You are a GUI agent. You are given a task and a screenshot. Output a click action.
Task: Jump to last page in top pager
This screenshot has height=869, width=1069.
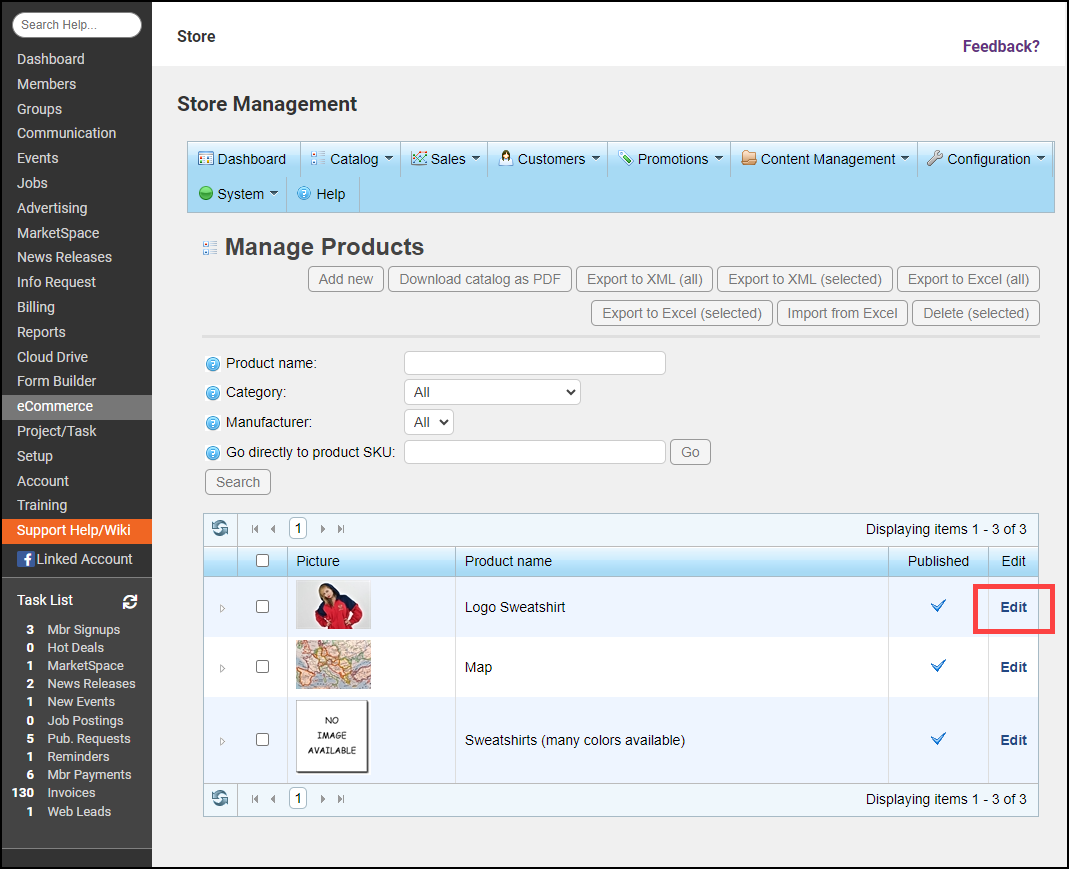341,529
